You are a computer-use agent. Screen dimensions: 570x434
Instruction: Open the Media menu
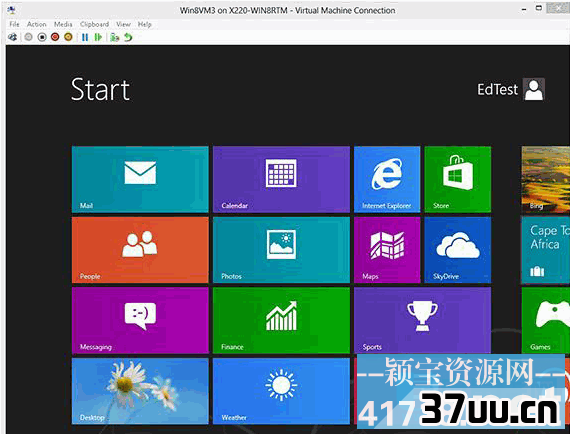pyautogui.click(x=63, y=24)
